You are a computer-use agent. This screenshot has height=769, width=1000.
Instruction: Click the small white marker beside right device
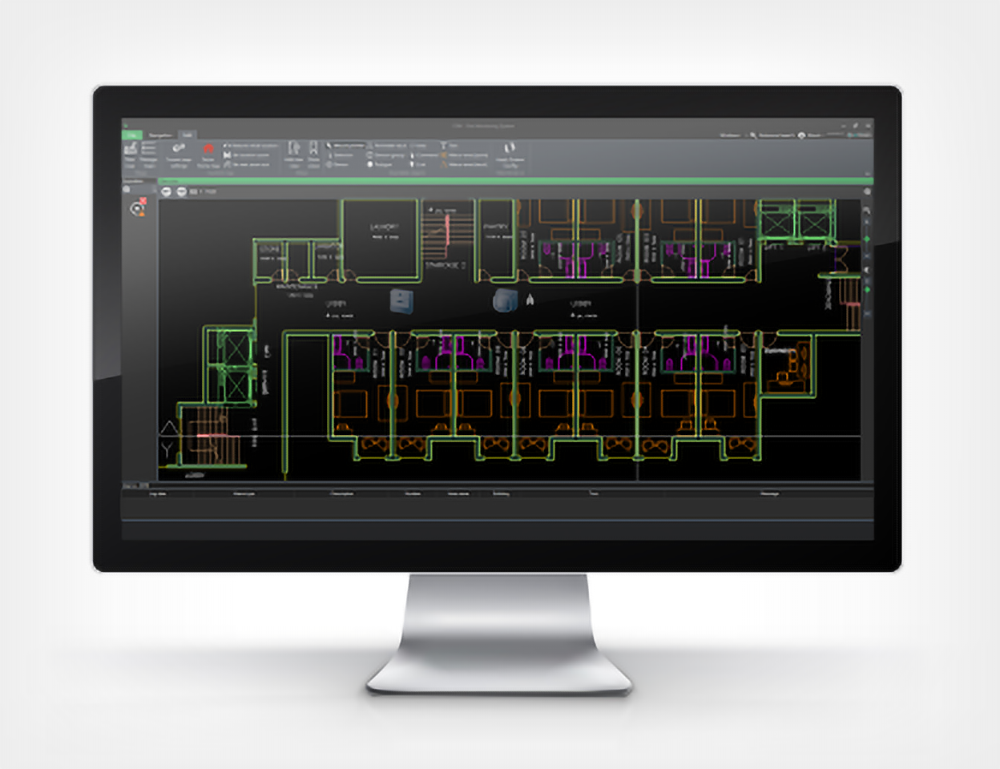[x=530, y=298]
